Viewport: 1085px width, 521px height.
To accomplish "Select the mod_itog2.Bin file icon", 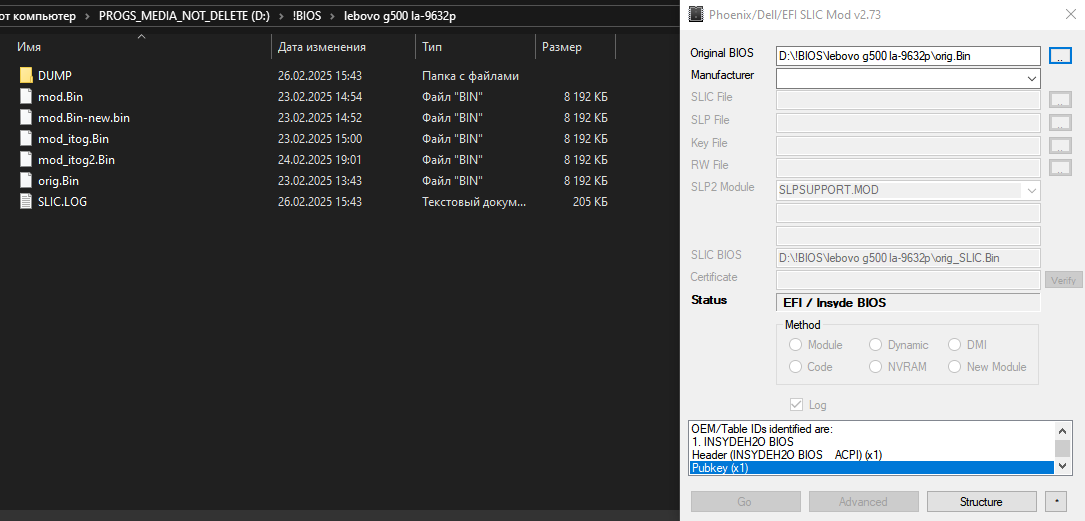I will point(26,160).
